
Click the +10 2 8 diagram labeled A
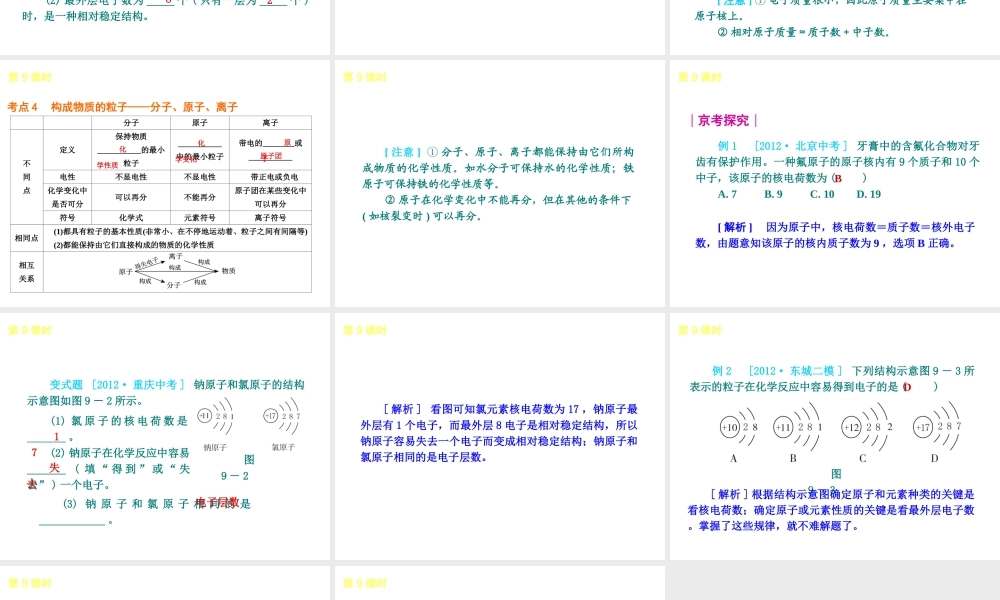click(x=739, y=427)
